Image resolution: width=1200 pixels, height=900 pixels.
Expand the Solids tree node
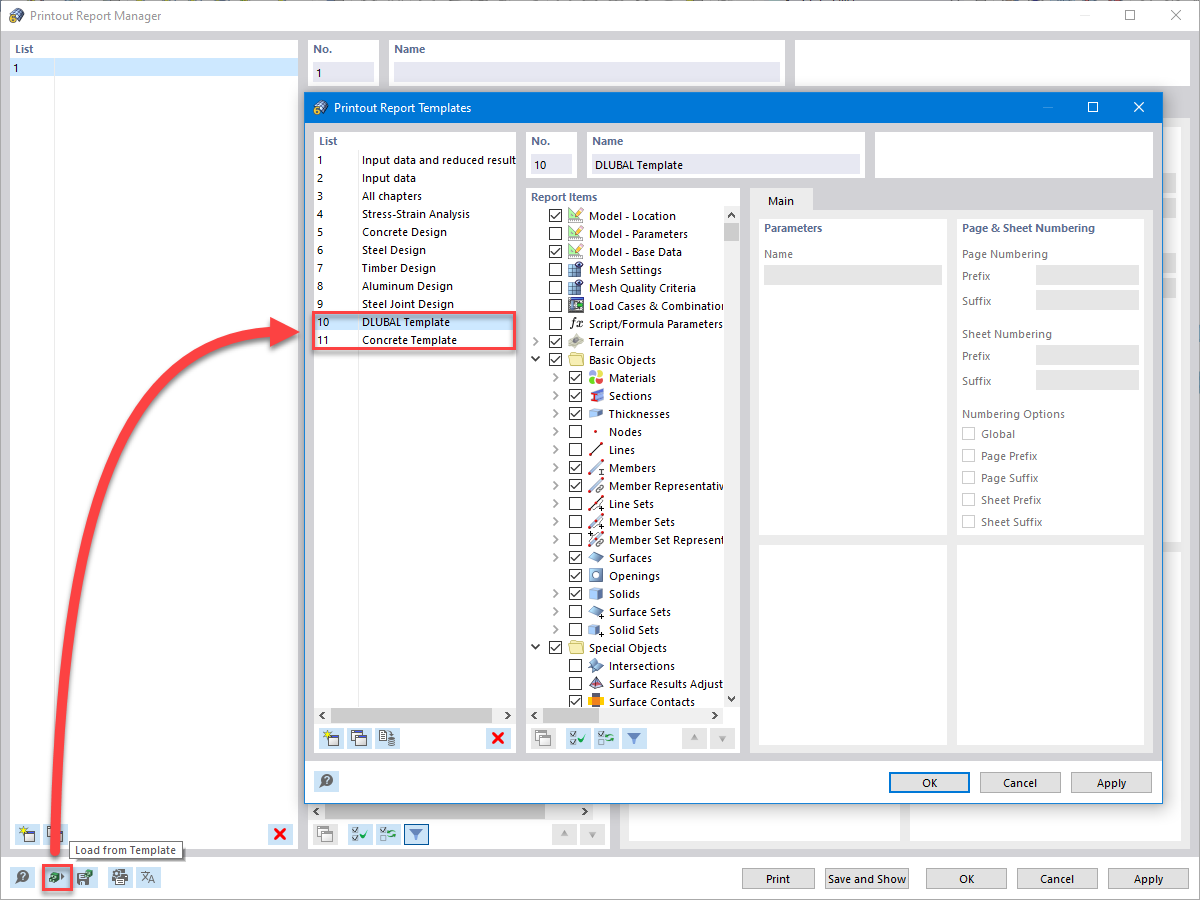click(557, 594)
